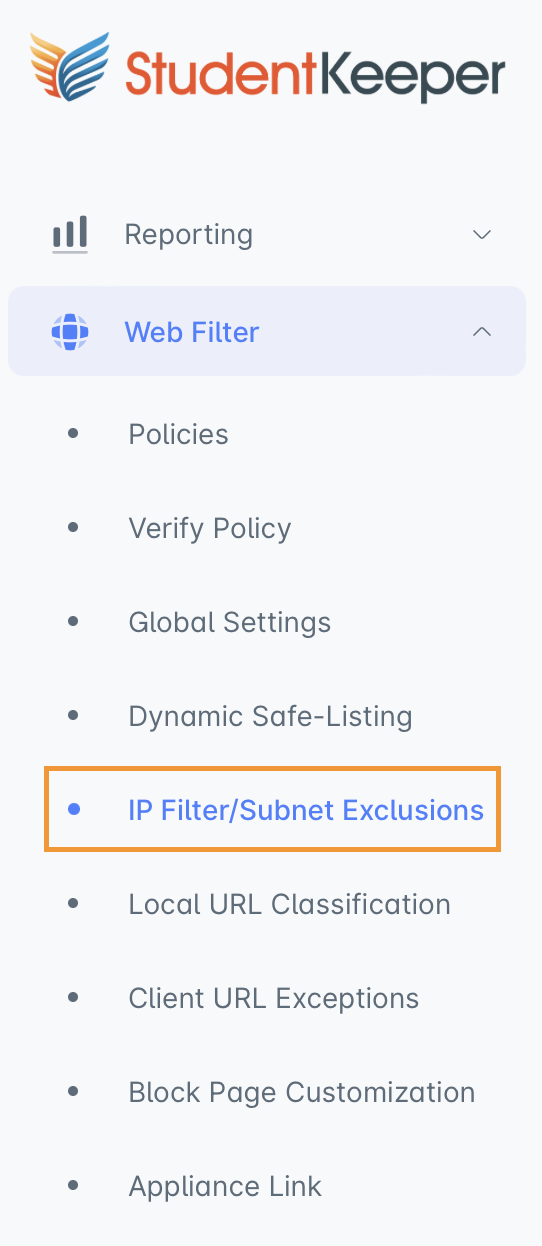
Task: Click the bullet beside Global Settings
Action: tap(72, 622)
